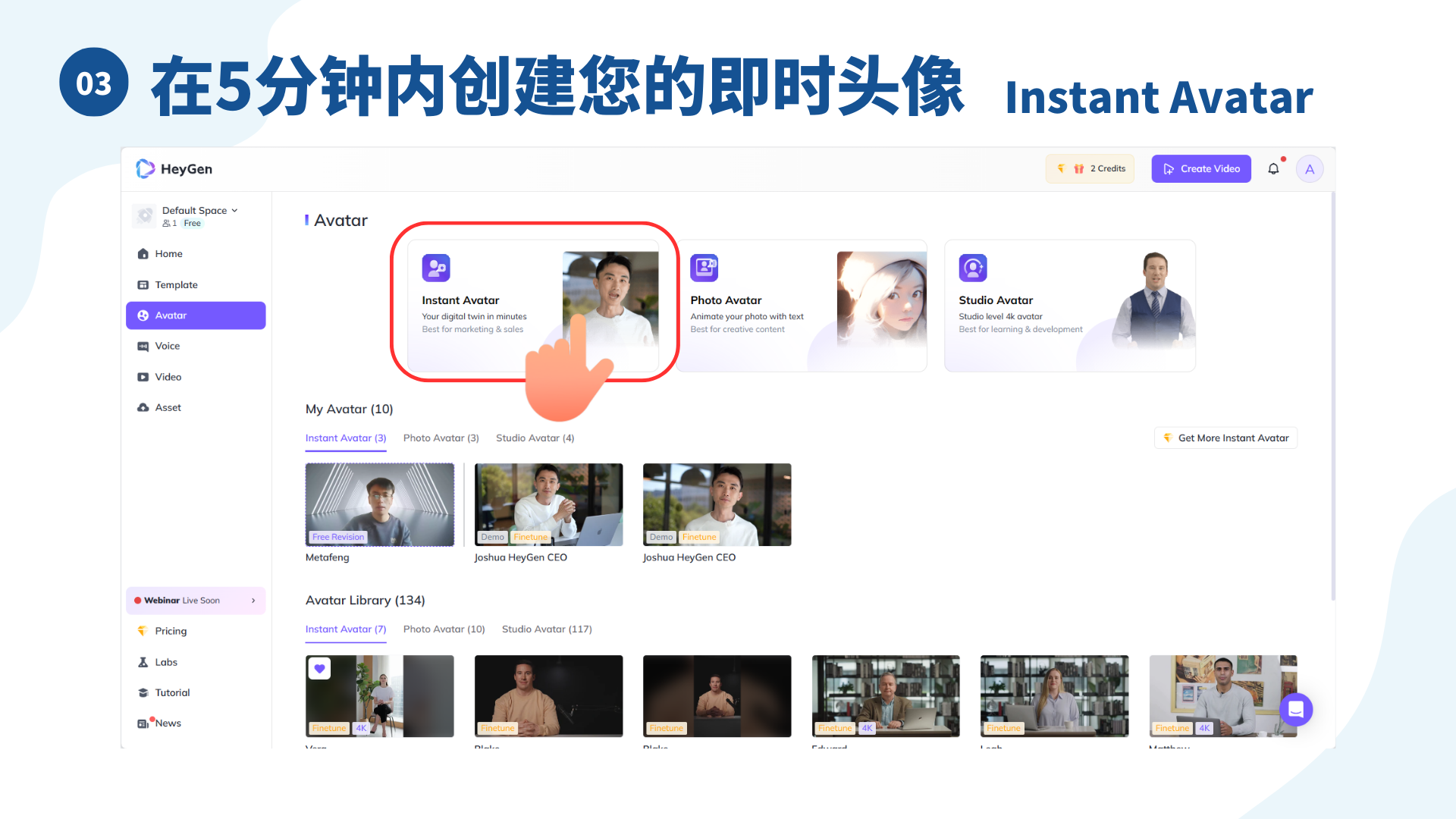Open the Studio Avatar card

tap(1070, 306)
